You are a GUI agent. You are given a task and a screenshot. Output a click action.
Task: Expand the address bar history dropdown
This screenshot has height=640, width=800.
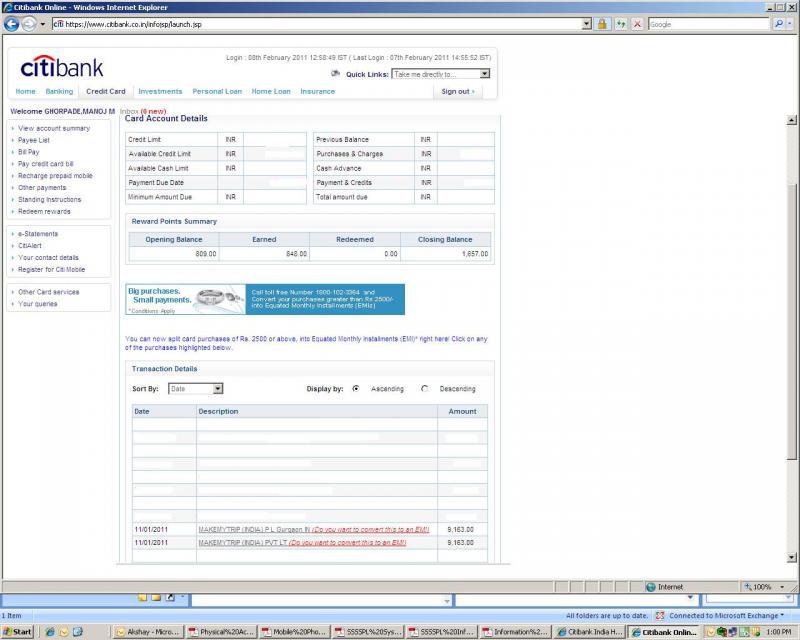(587, 23)
